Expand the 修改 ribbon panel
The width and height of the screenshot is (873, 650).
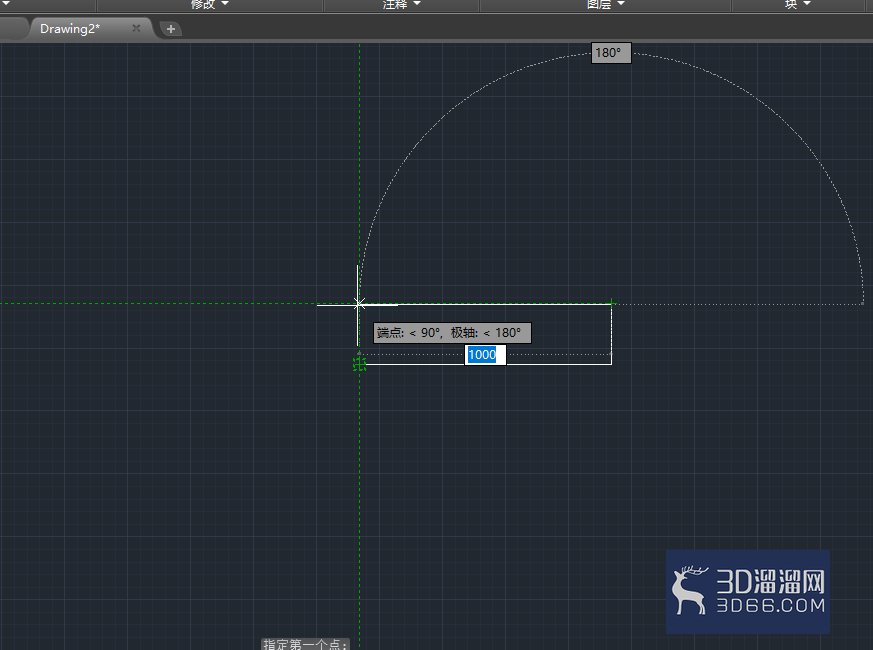click(209, 4)
